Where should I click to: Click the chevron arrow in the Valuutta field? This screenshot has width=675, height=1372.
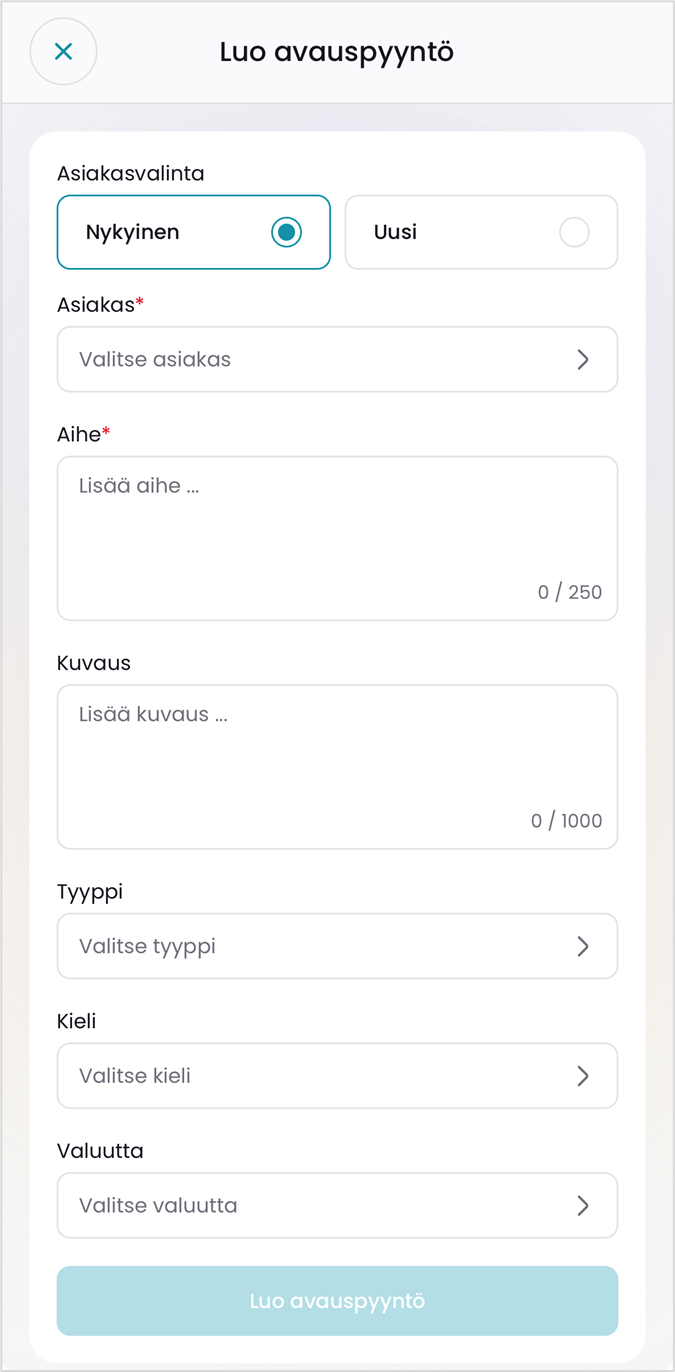(x=583, y=1206)
